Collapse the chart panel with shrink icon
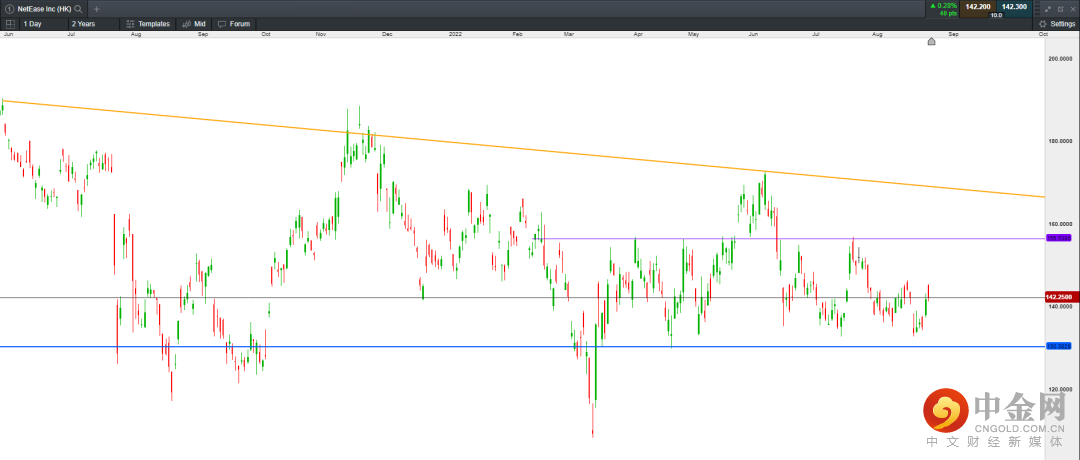Image resolution: width=1080 pixels, height=460 pixels. tap(1048, 9)
